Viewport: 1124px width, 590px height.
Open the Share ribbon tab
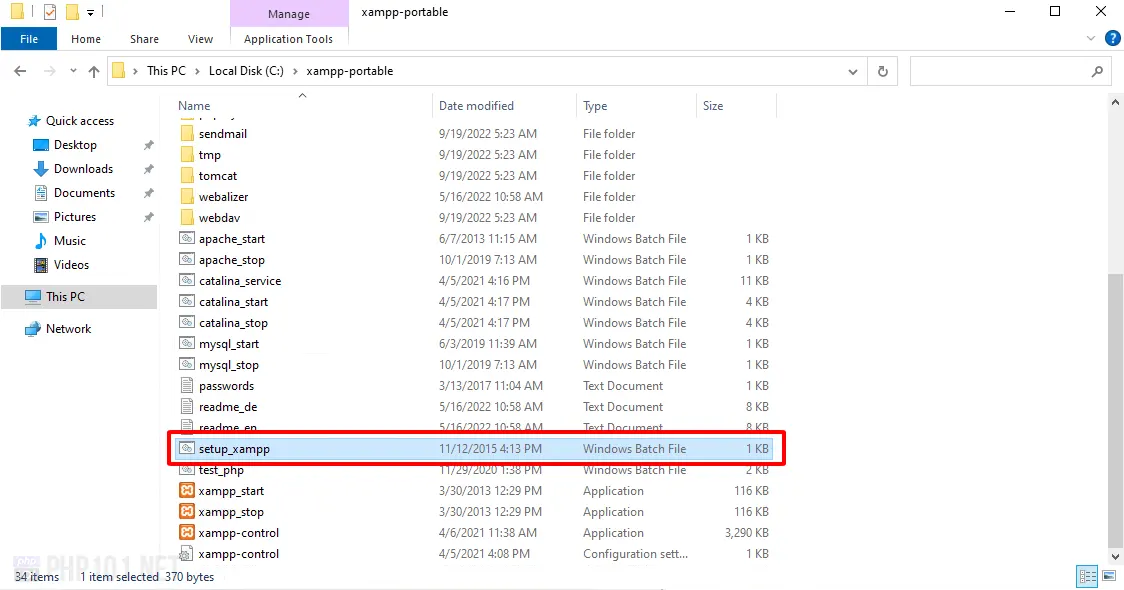point(144,39)
